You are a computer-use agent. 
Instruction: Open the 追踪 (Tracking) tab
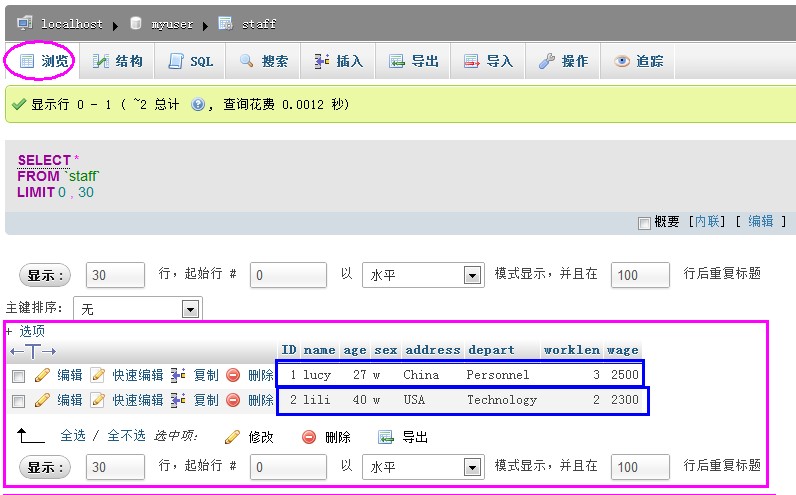pos(638,61)
